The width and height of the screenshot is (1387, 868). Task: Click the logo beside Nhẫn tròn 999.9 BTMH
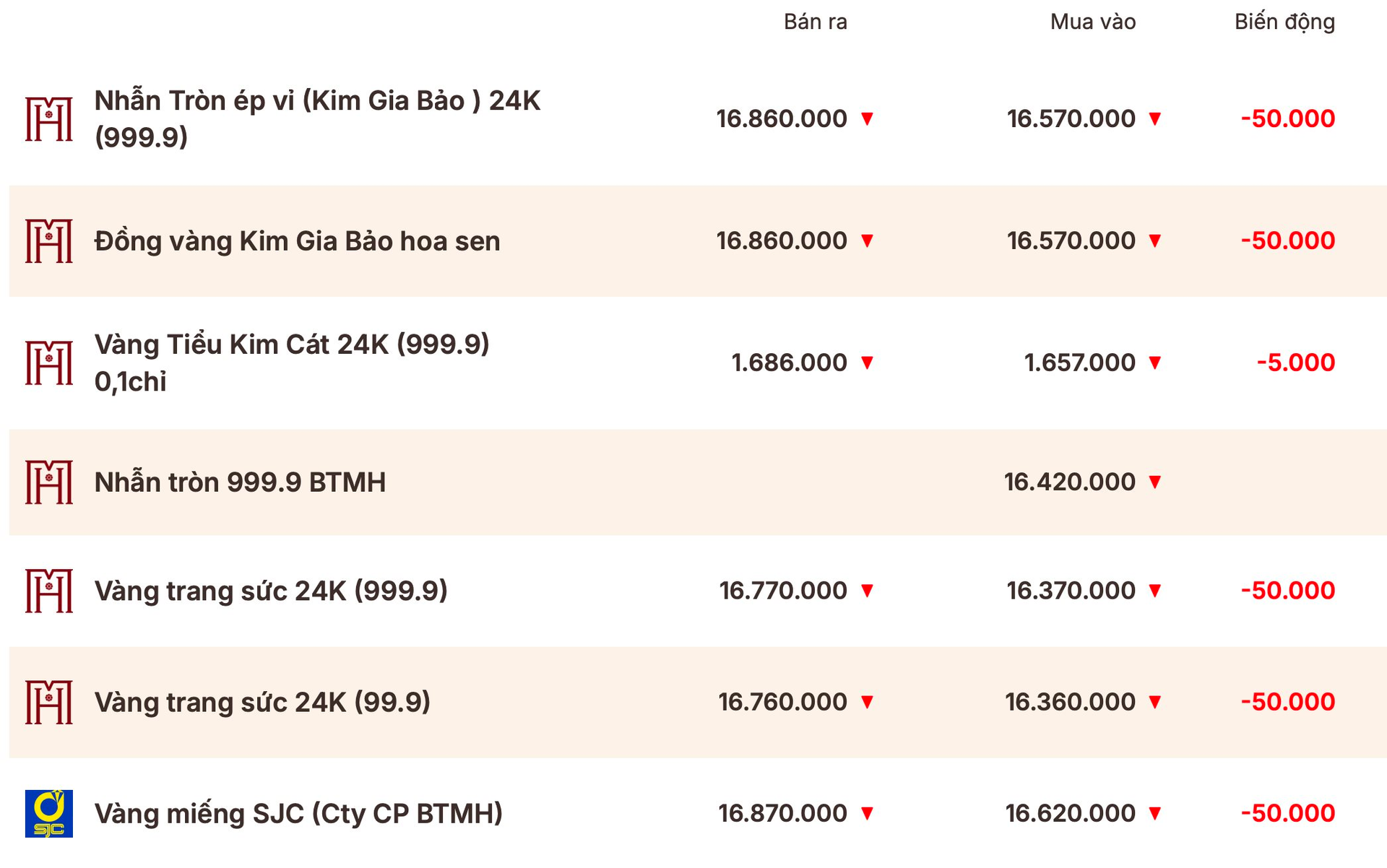pyautogui.click(x=49, y=482)
